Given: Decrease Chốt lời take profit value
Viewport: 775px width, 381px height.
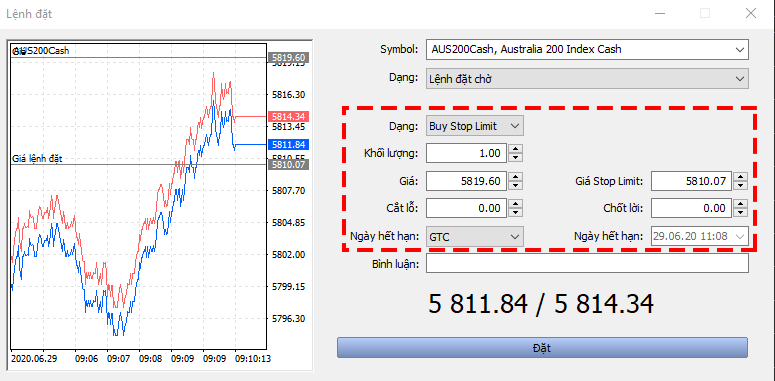Looking at the screenshot, I should click(740, 212).
